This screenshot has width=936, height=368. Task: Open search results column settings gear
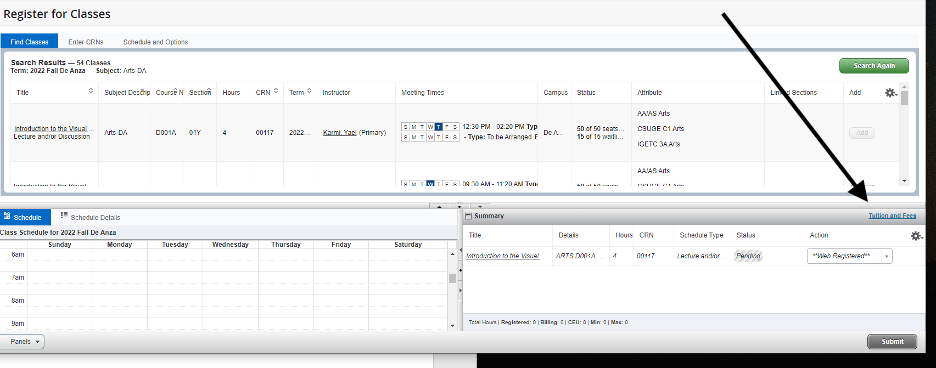890,93
